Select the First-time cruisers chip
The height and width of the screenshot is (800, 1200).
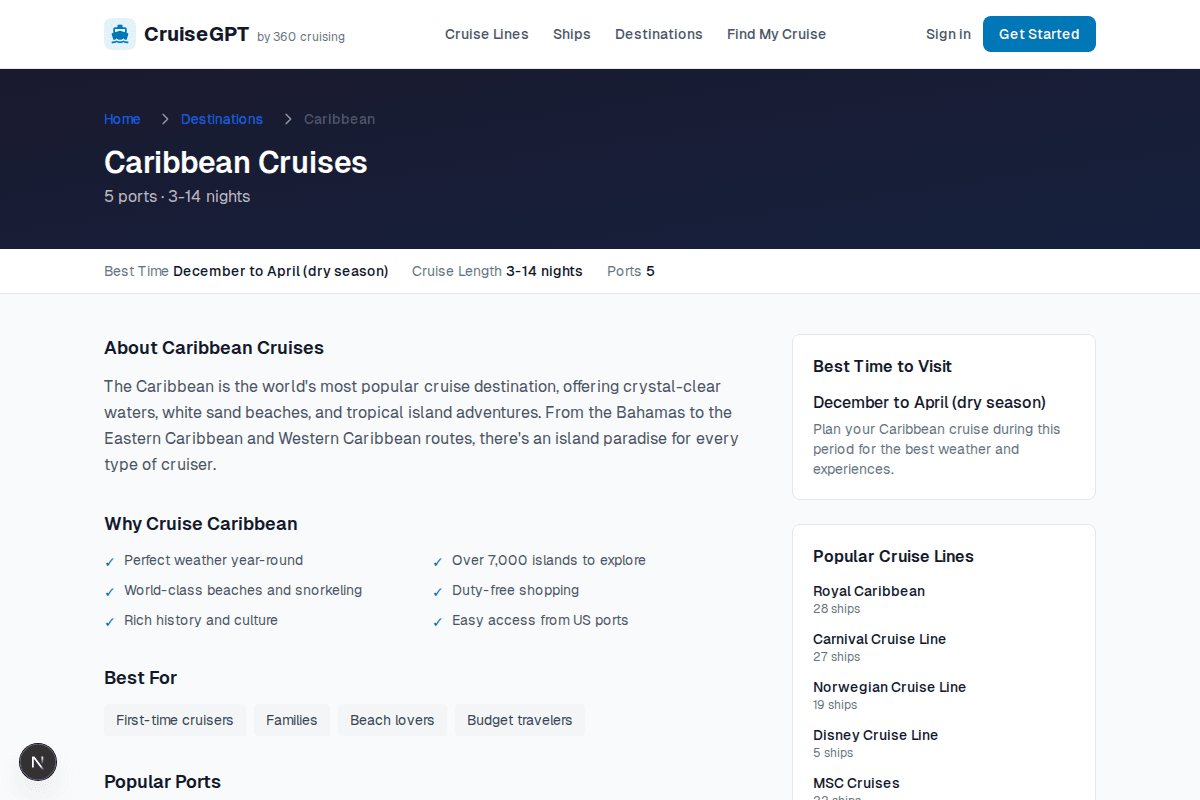175,720
